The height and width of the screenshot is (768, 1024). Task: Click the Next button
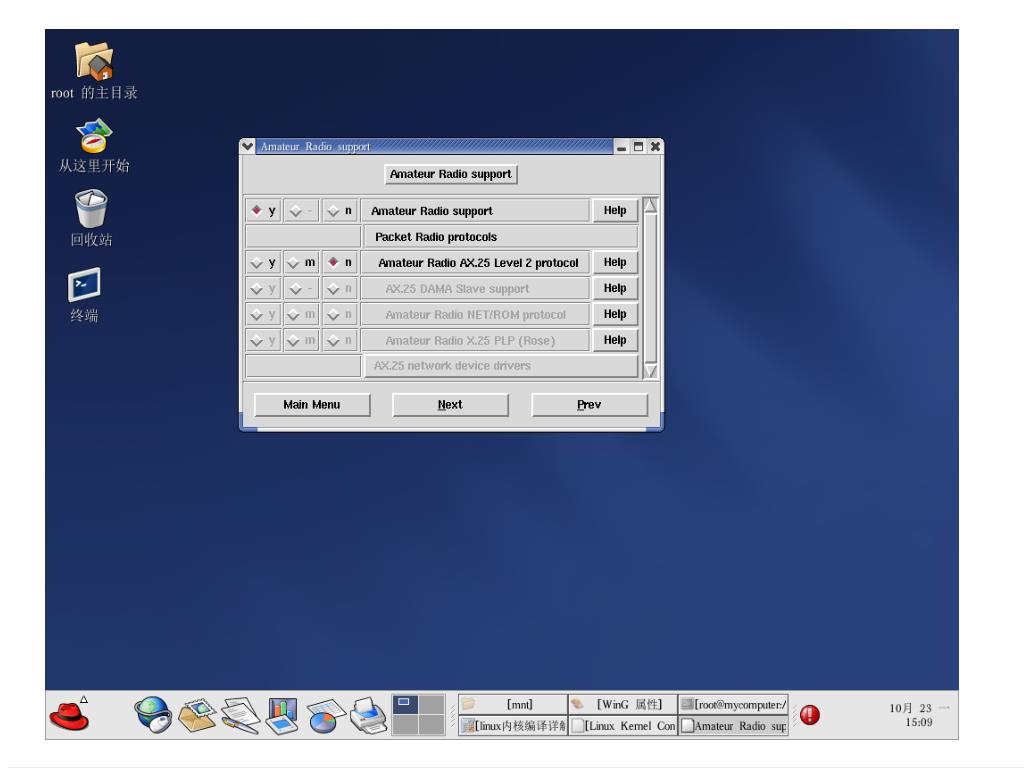tap(451, 405)
